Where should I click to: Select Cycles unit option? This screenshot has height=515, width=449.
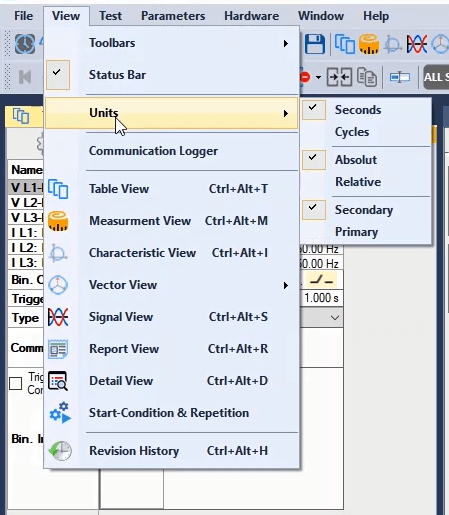click(x=352, y=132)
